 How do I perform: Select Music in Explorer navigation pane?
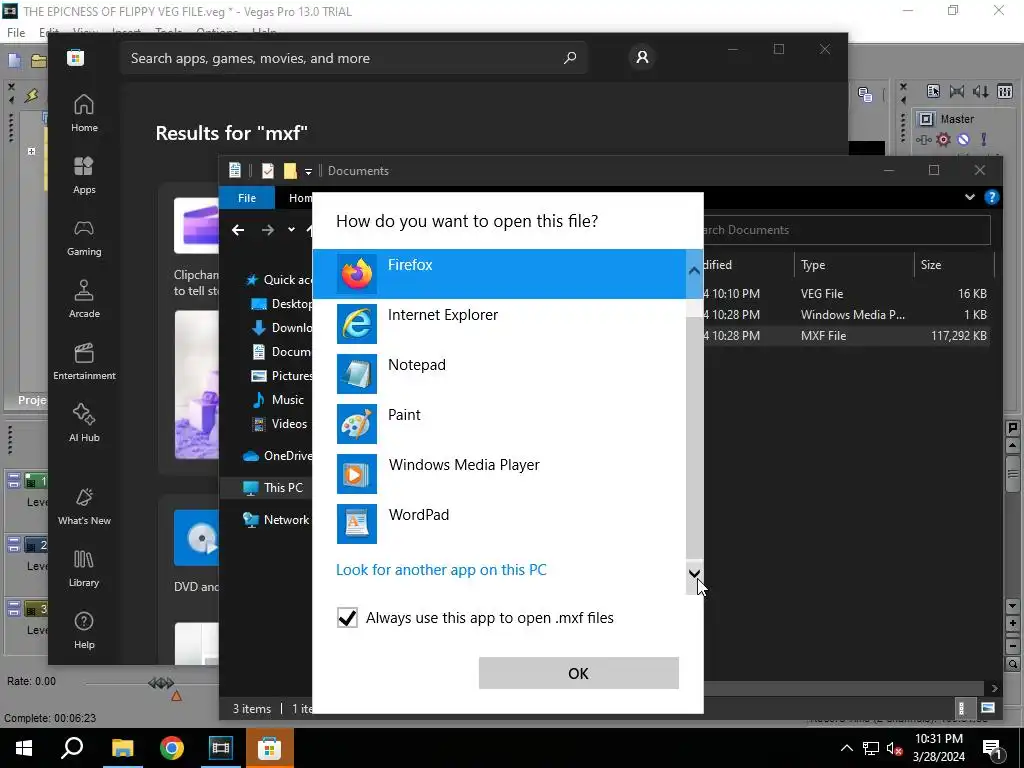tap(279, 400)
